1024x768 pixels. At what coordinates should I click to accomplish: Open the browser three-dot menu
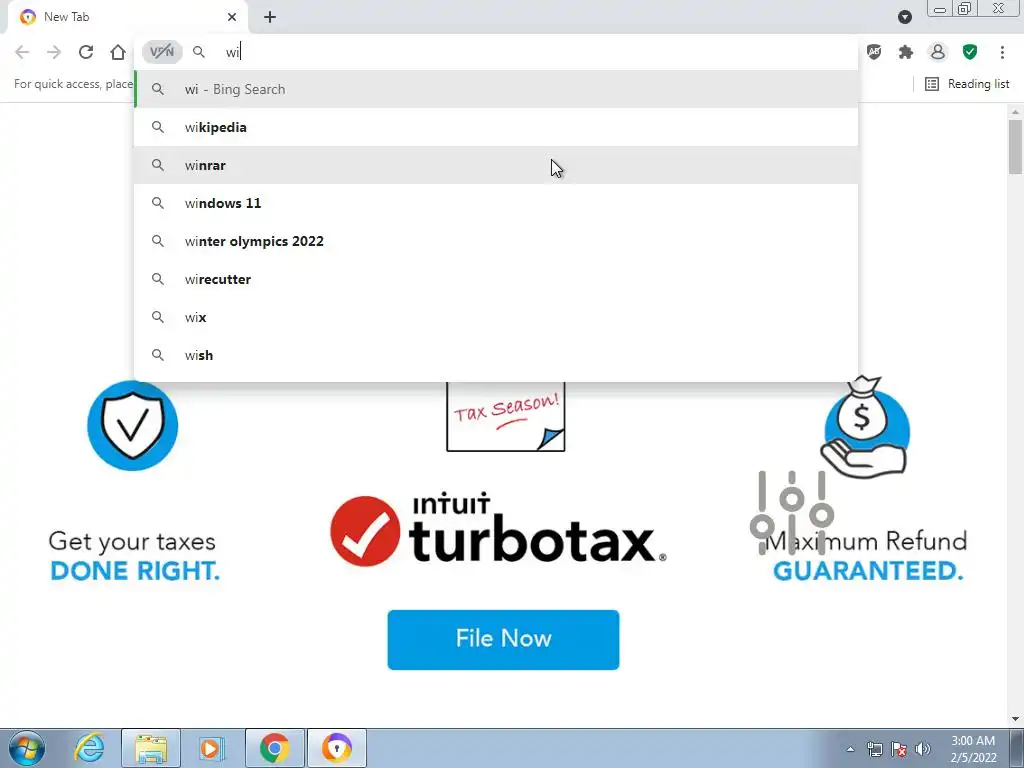pos(1002,52)
